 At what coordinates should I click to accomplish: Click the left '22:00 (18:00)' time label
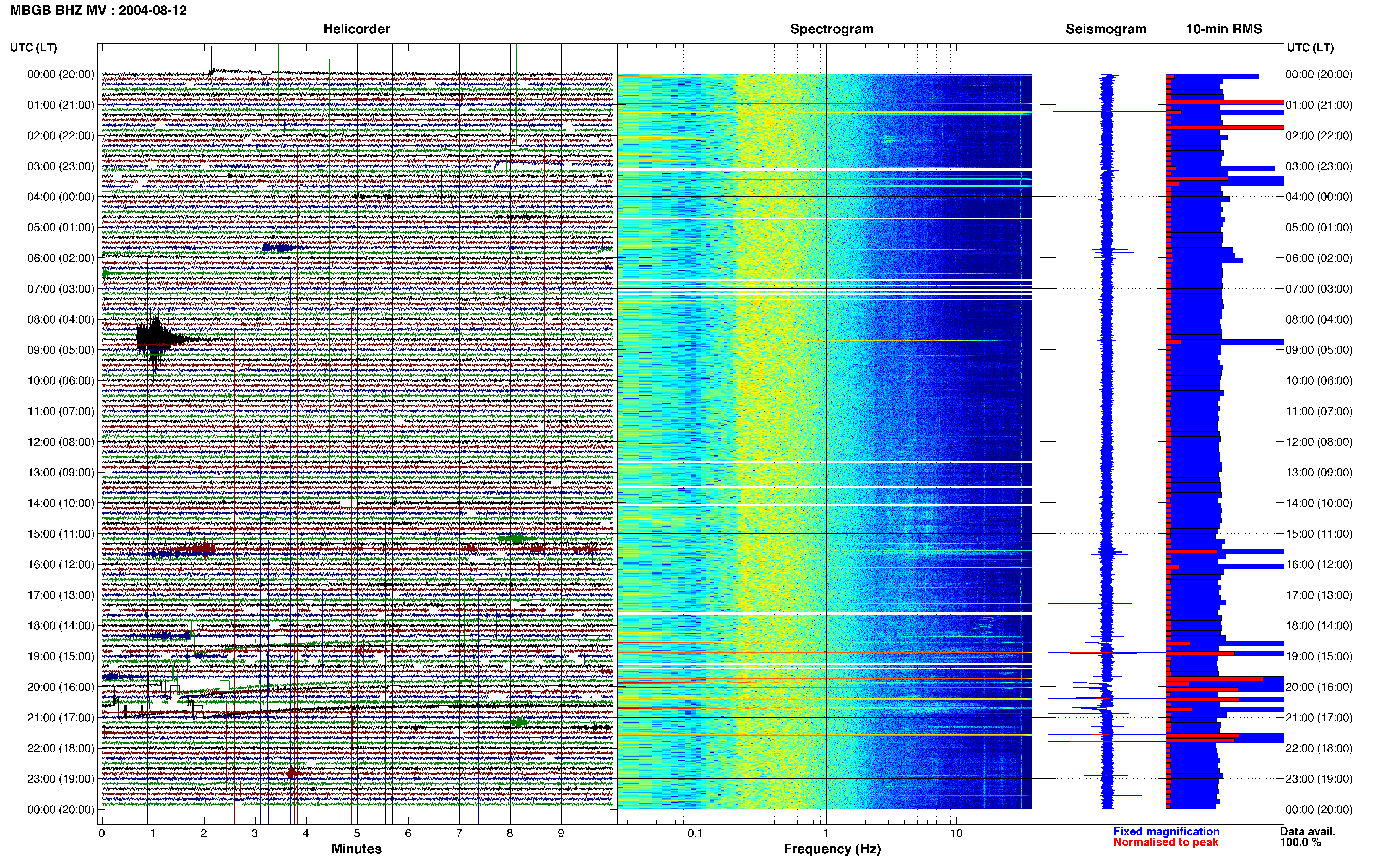(61, 748)
